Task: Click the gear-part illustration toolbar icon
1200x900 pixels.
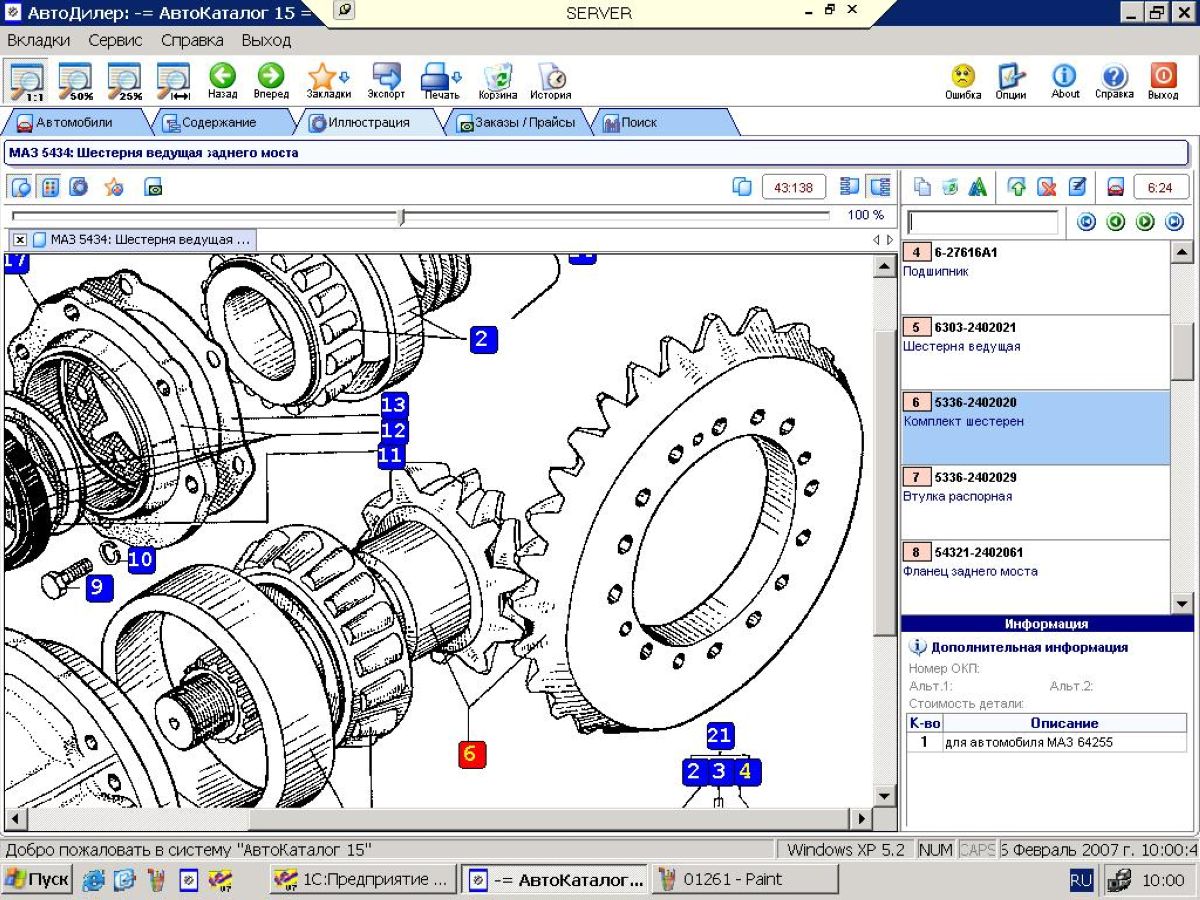Action: pyautogui.click(x=78, y=187)
